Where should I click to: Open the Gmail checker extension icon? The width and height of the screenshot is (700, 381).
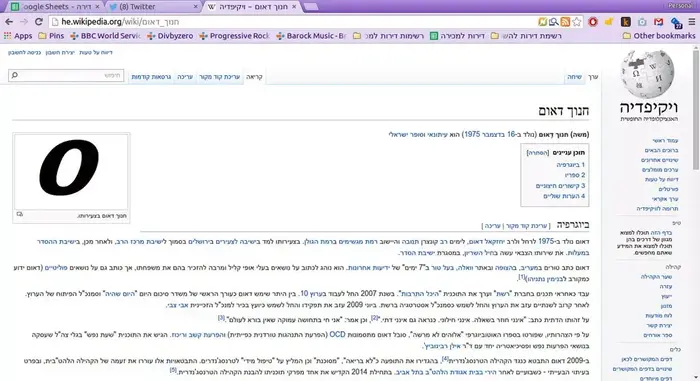pos(658,22)
